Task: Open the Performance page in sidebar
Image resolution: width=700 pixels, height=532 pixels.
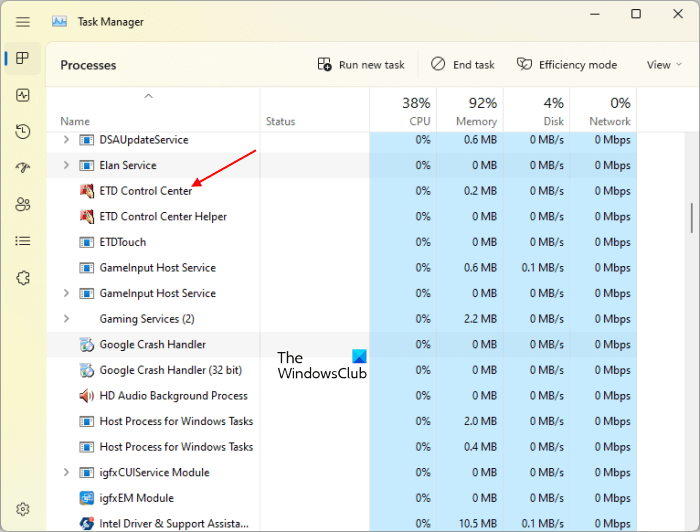Action: click(23, 95)
